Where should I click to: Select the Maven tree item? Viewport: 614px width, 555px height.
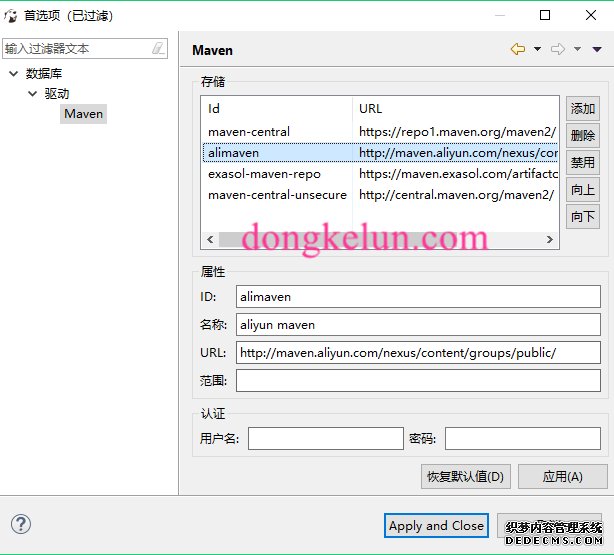[x=83, y=114]
